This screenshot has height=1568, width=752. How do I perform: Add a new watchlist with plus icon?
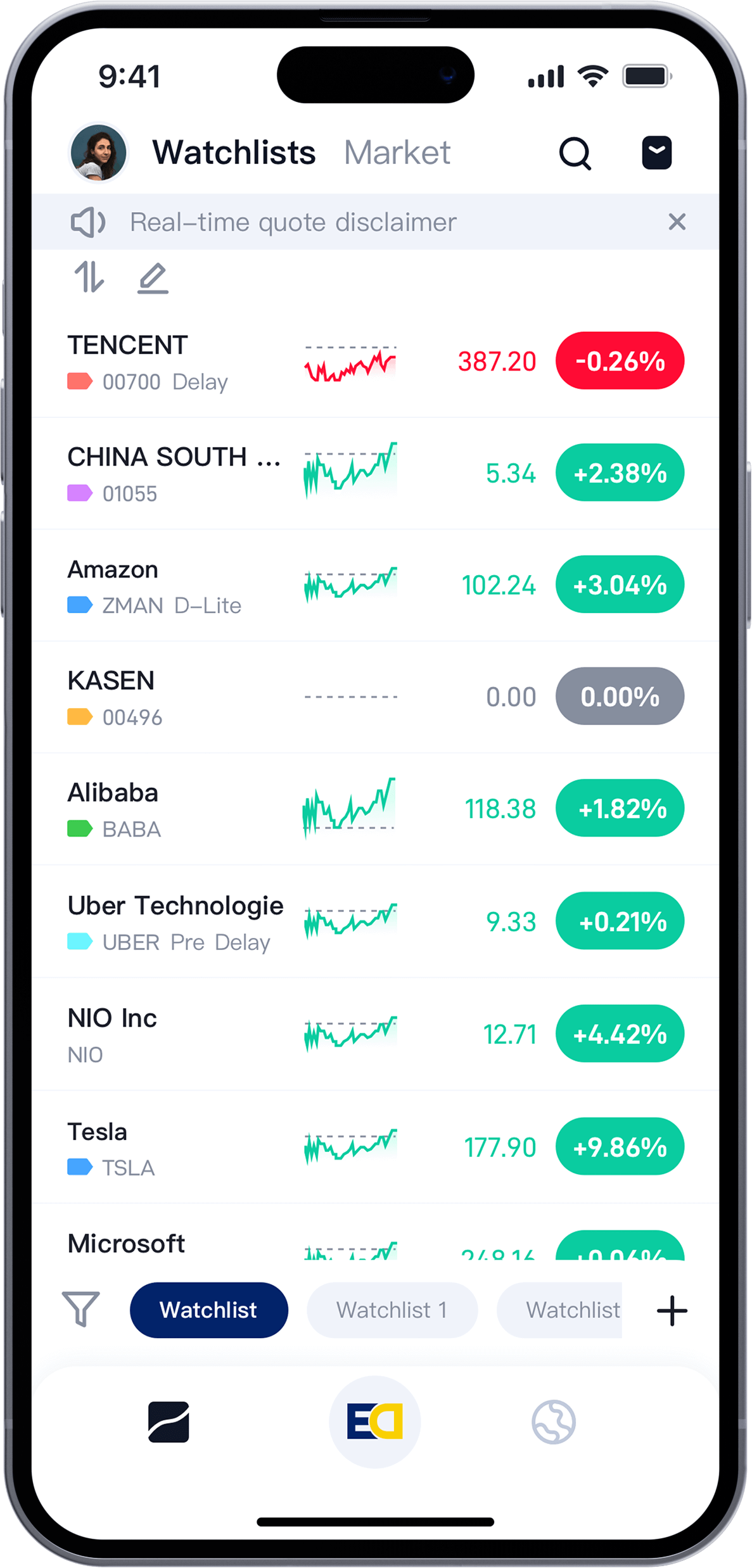click(672, 1310)
